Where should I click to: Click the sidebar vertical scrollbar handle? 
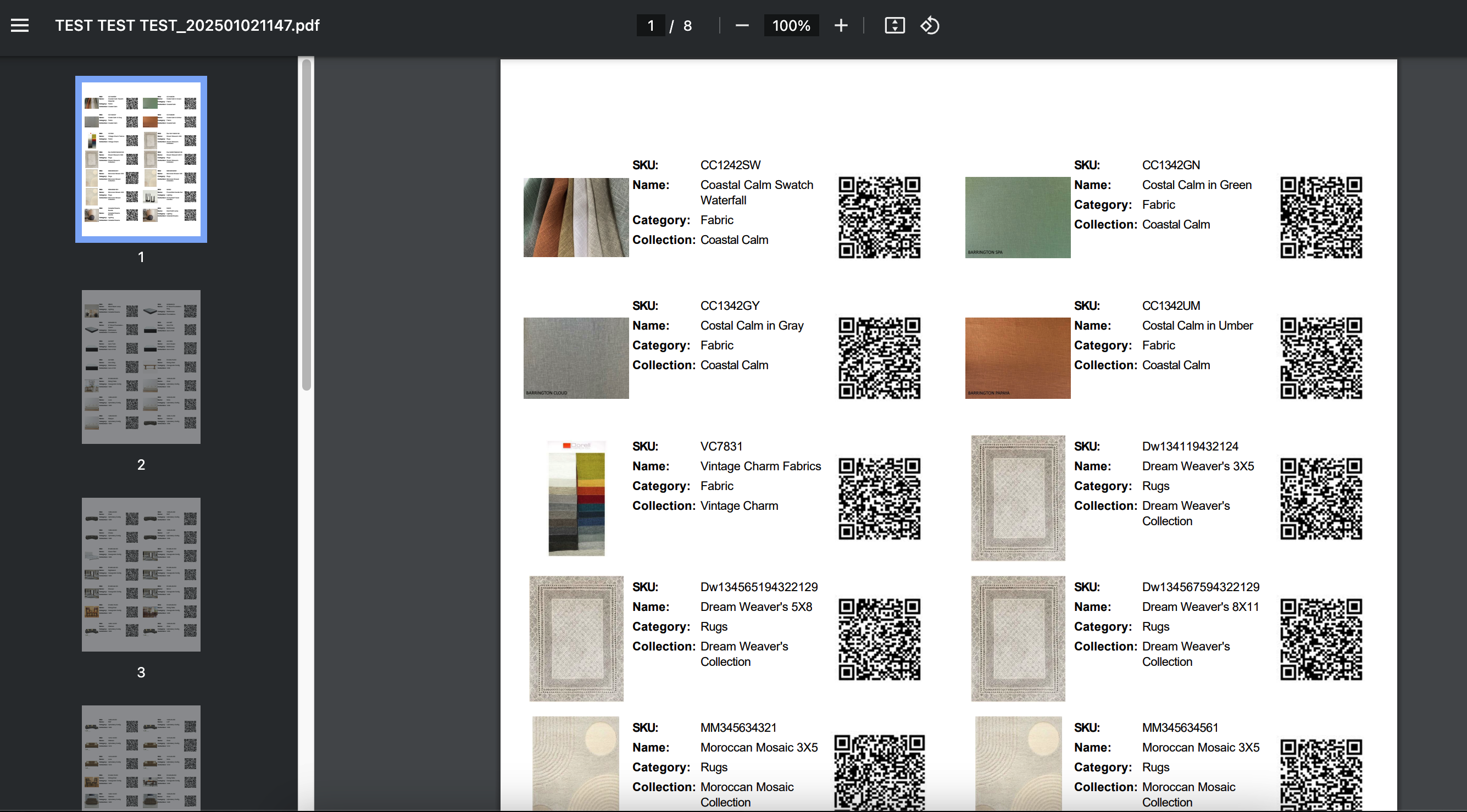tap(307, 225)
